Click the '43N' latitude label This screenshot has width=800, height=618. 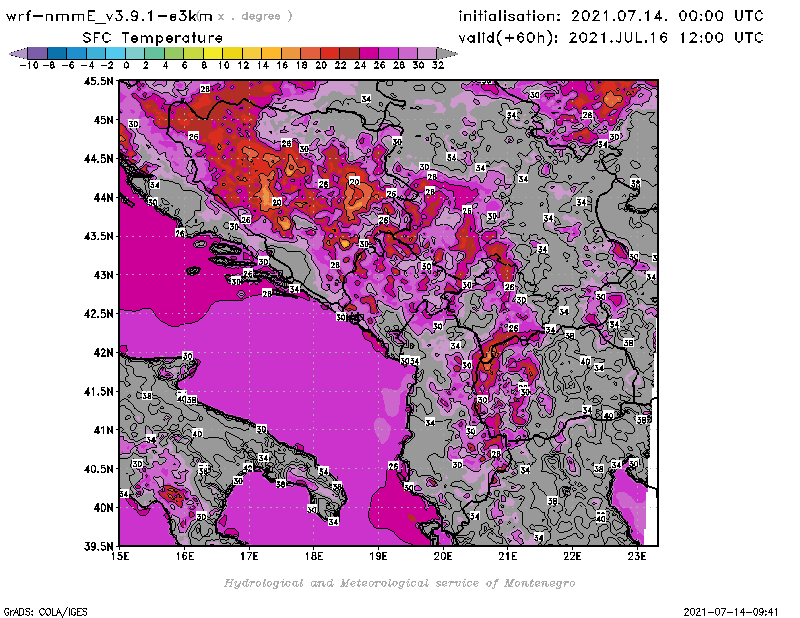tap(103, 275)
